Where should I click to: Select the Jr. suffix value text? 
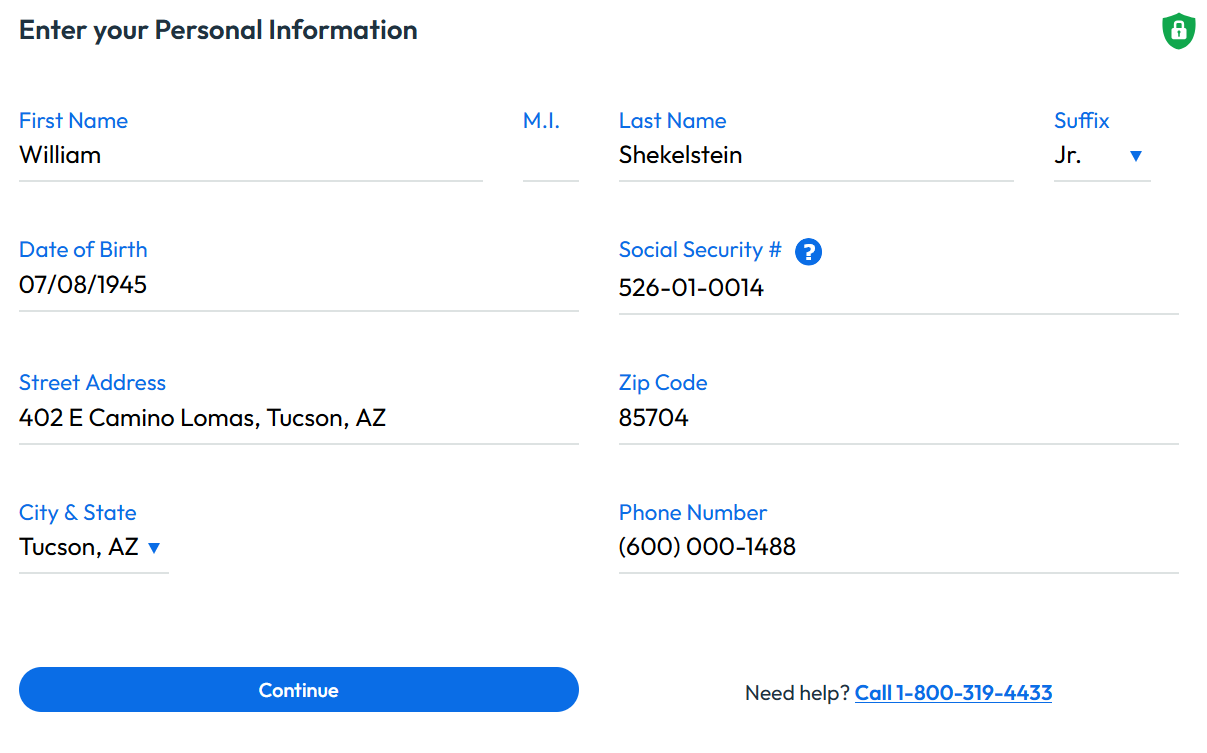click(x=1068, y=156)
